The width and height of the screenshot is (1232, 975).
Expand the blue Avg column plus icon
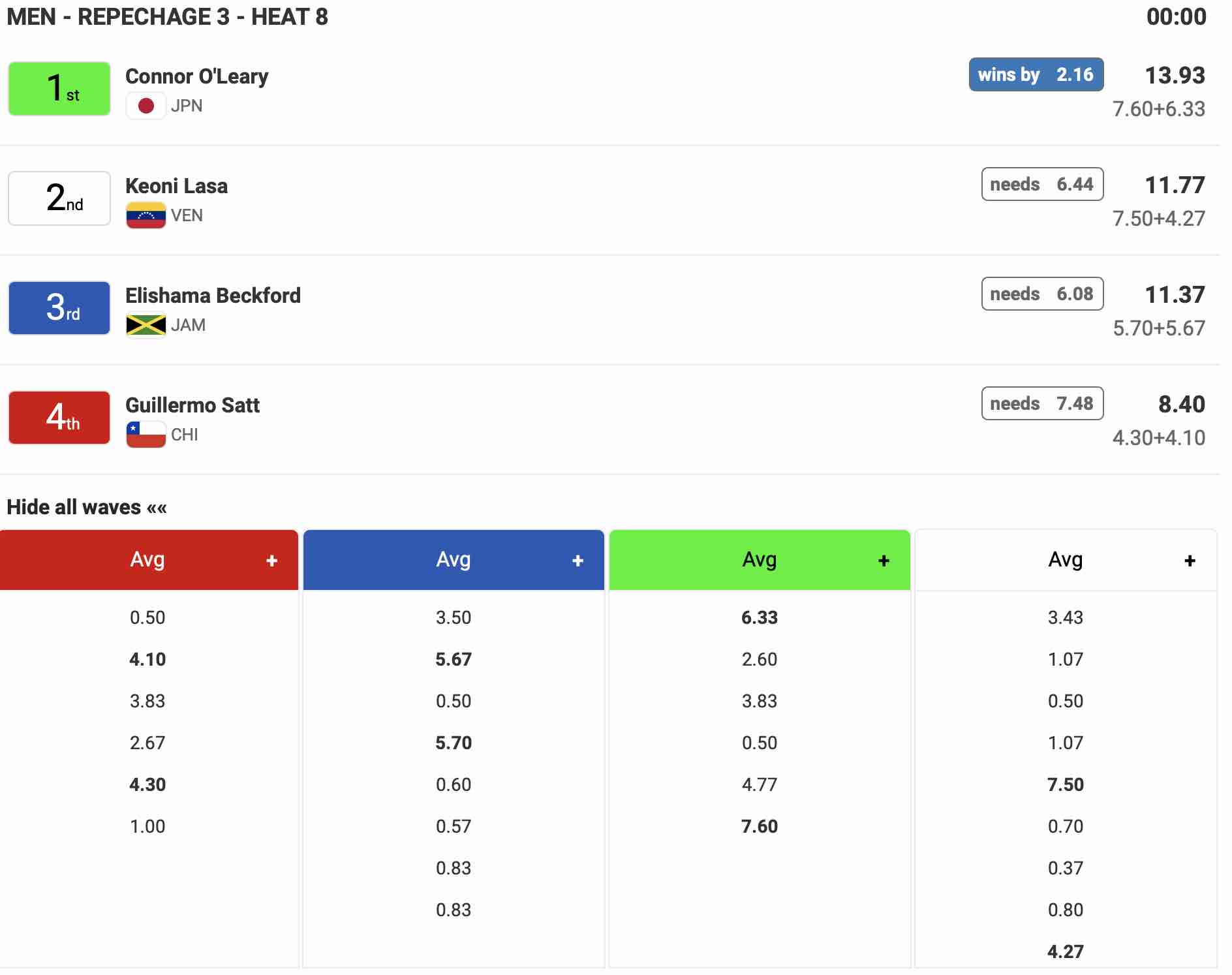pos(577,561)
